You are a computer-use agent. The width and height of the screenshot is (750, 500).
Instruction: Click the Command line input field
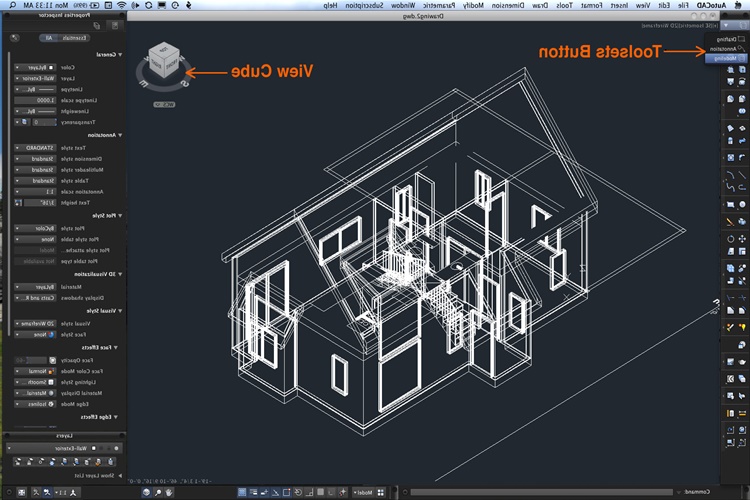[541, 492]
